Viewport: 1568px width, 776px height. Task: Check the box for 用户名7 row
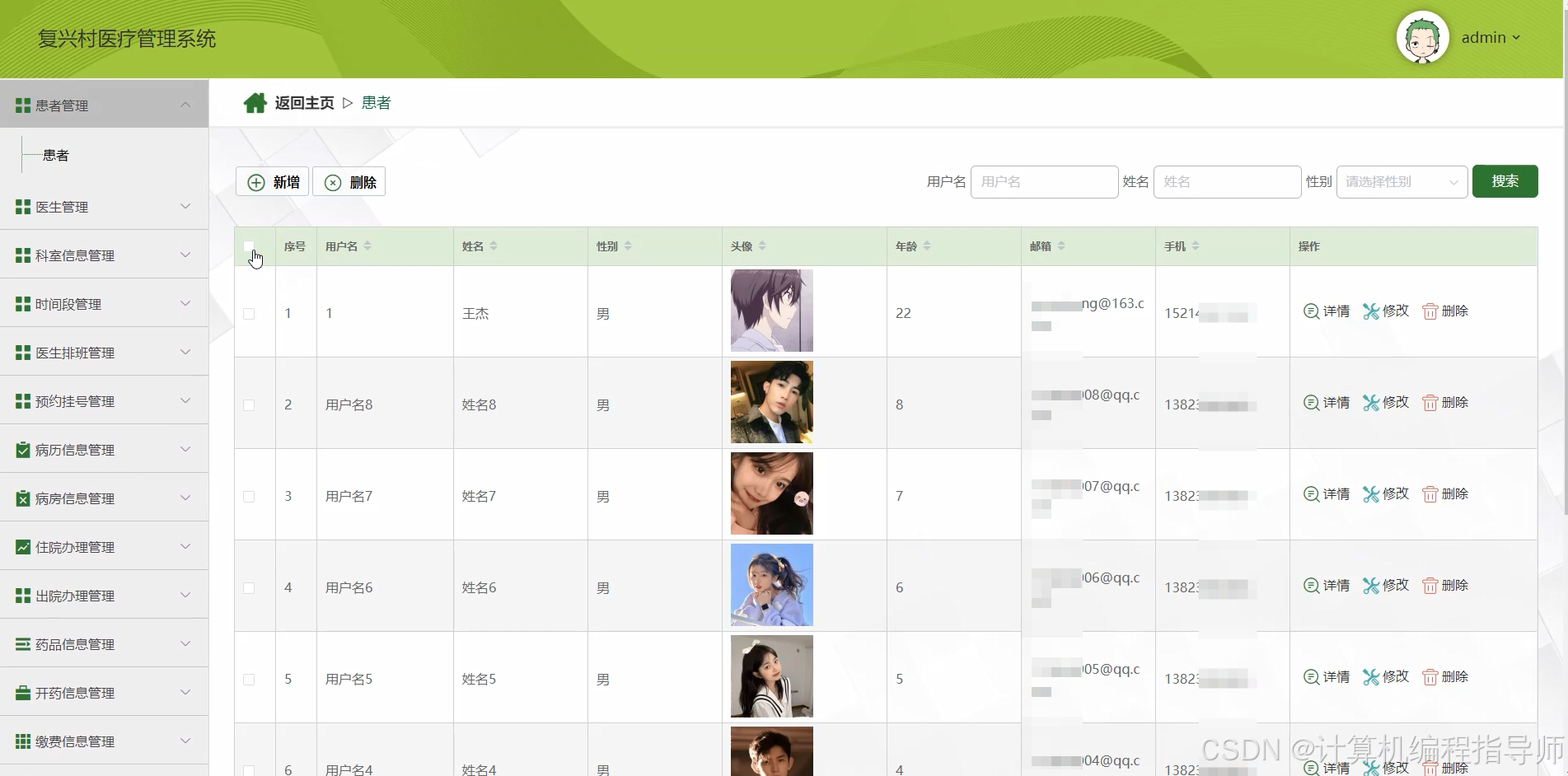coord(249,497)
